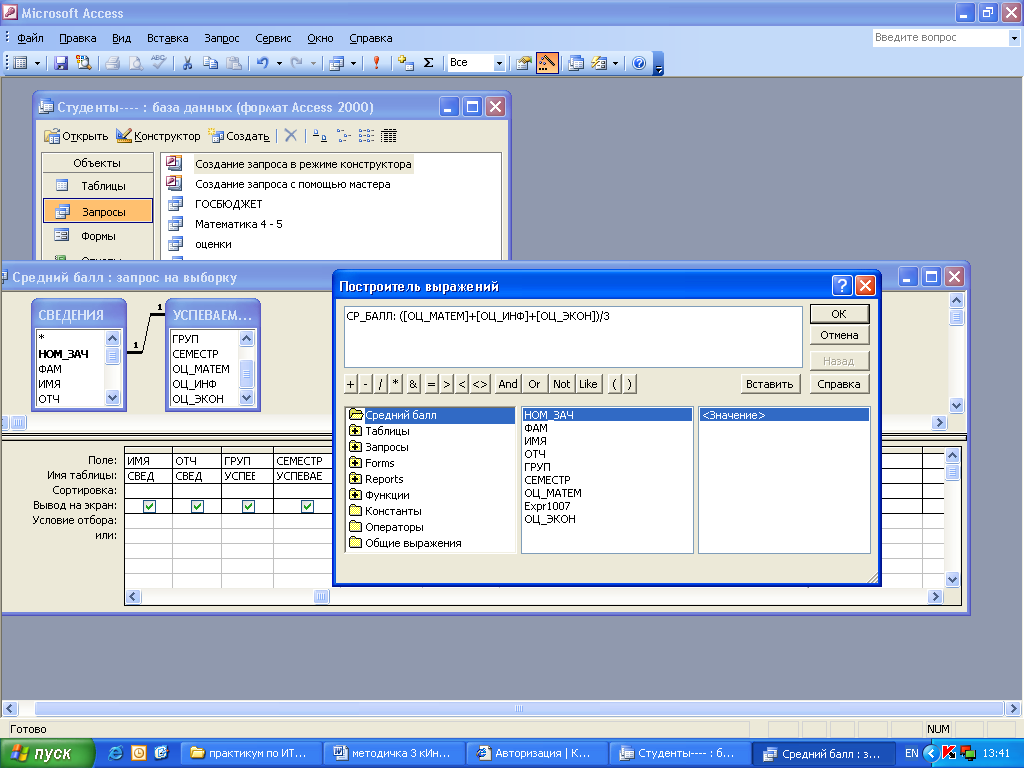This screenshot has width=1024, height=768.
Task: Click the Undo arrow icon
Action: click(x=263, y=63)
